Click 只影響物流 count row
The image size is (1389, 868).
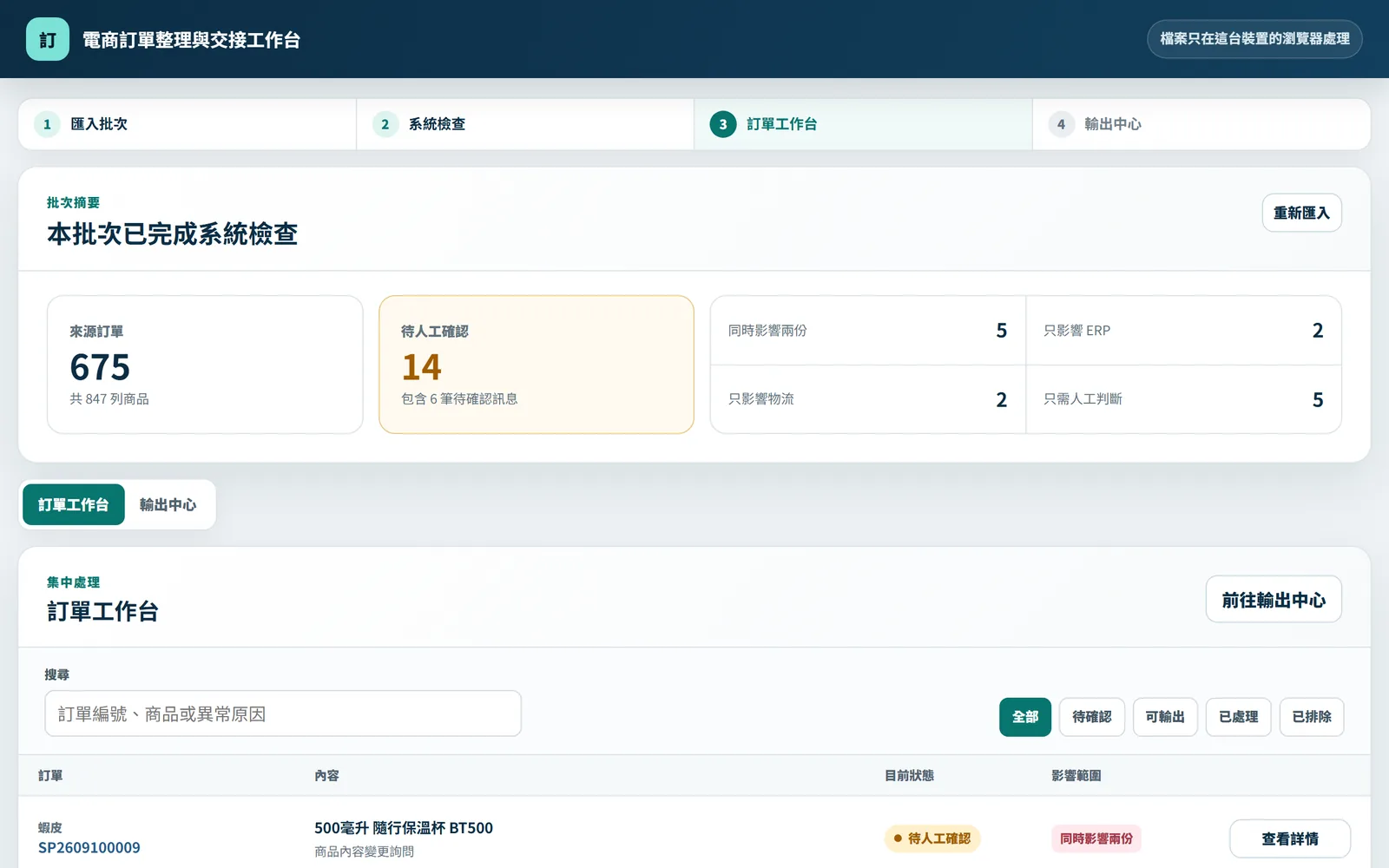[x=868, y=399]
